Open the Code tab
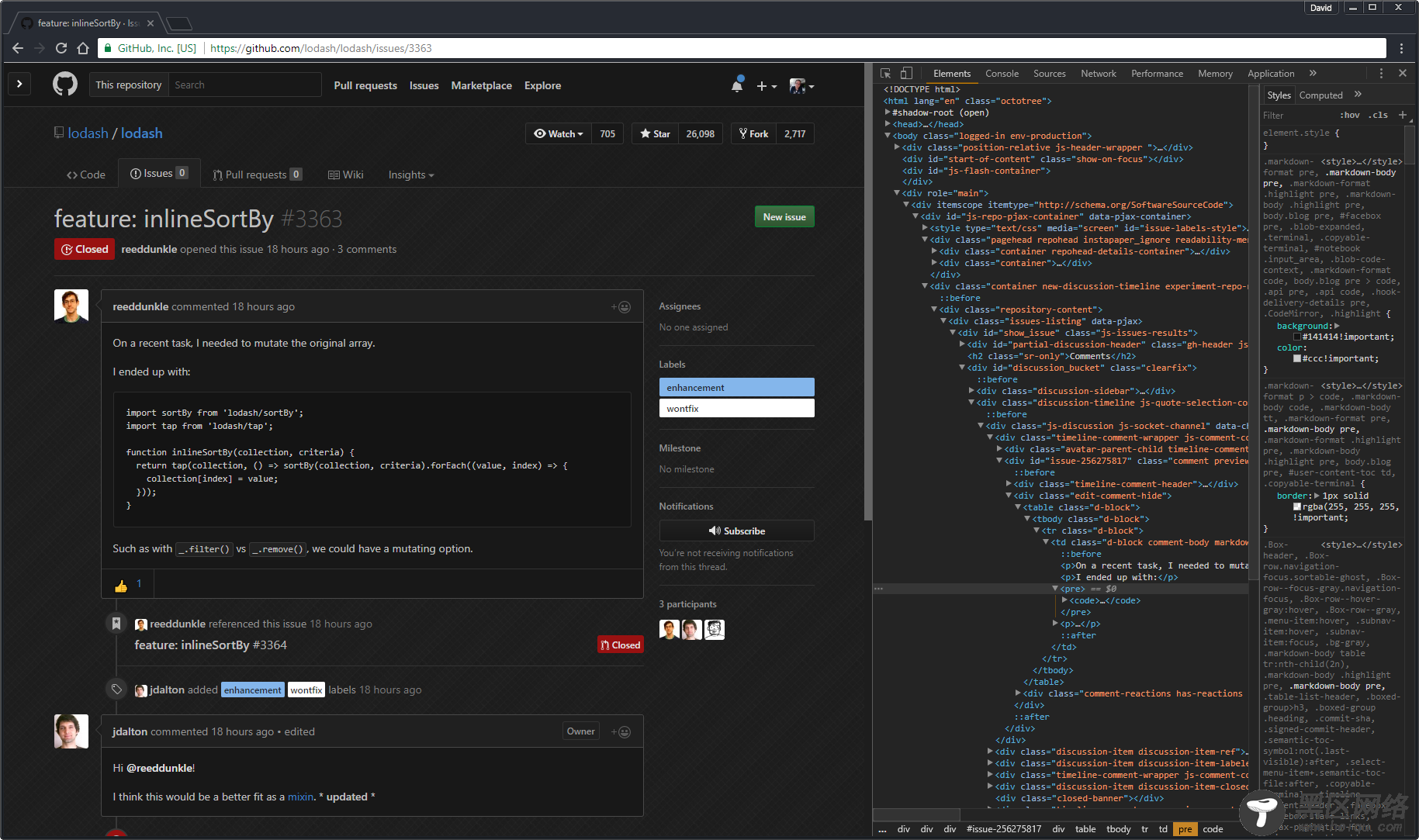1419x840 pixels. [85, 175]
